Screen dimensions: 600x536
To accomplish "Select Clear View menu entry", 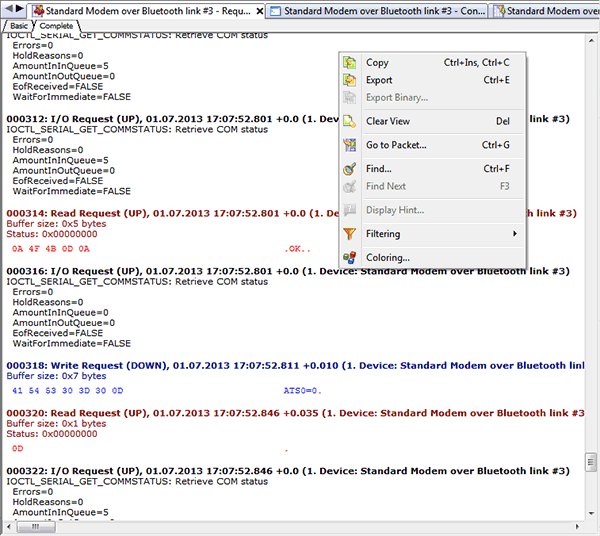I will 432,121.
